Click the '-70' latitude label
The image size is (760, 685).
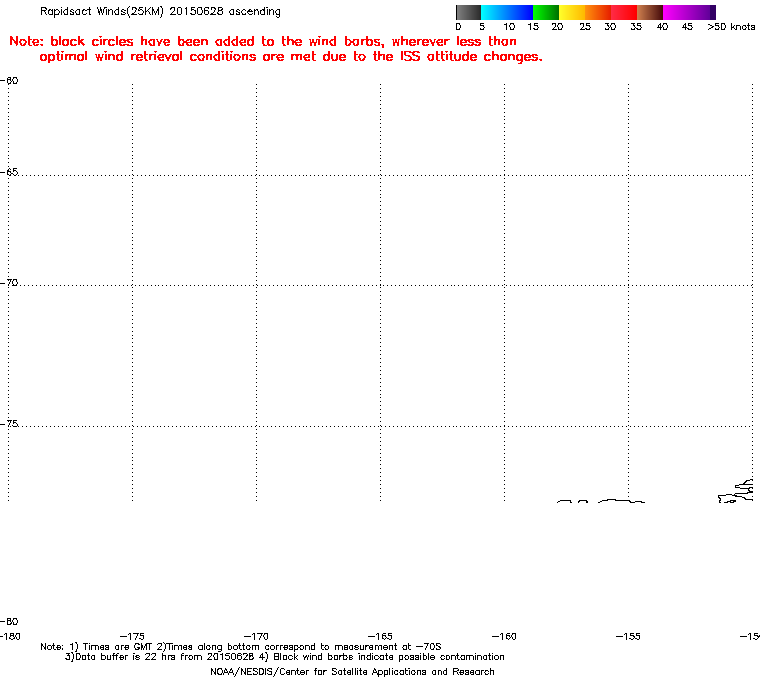(x=9, y=282)
